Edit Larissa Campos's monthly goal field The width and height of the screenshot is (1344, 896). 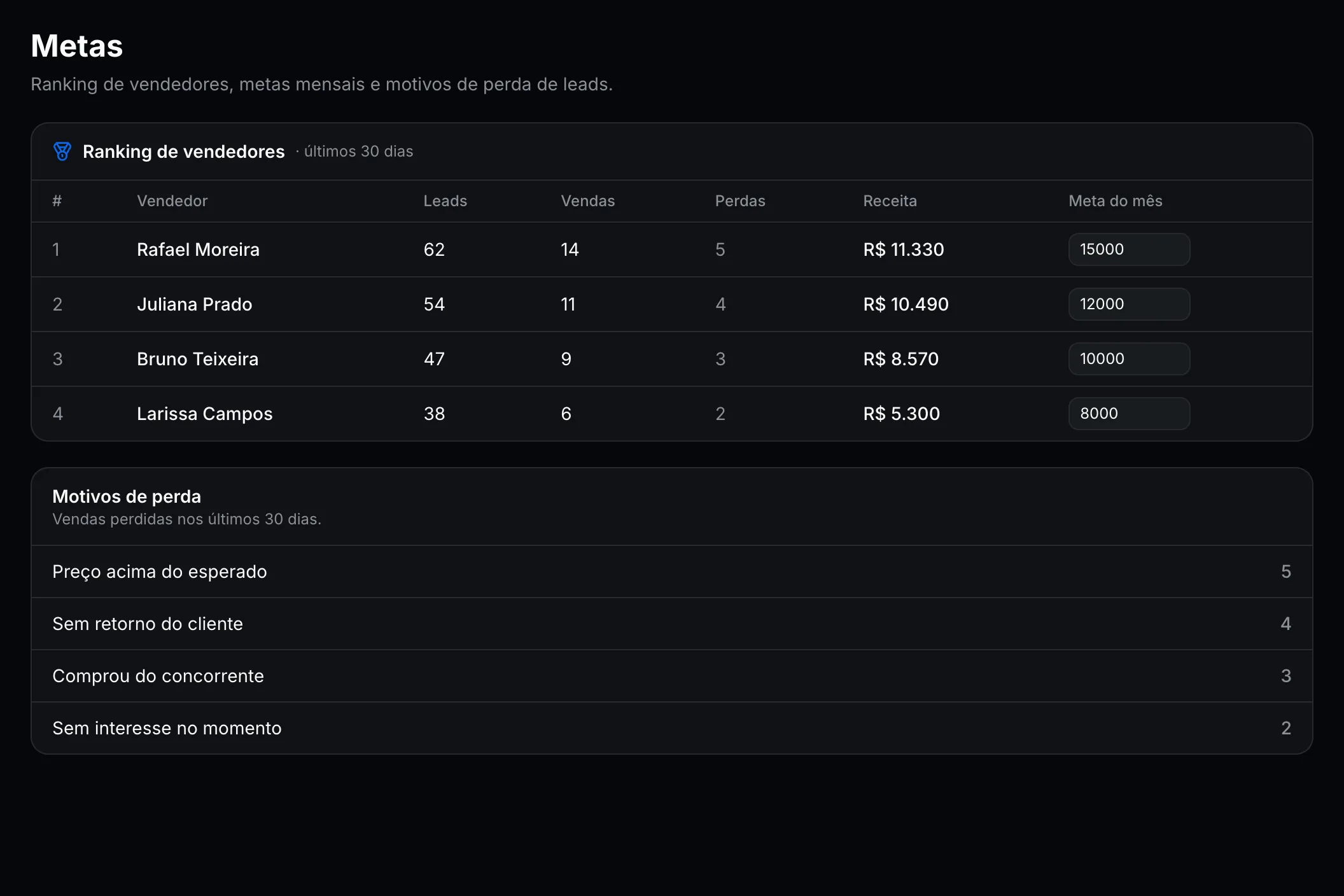tap(1129, 414)
